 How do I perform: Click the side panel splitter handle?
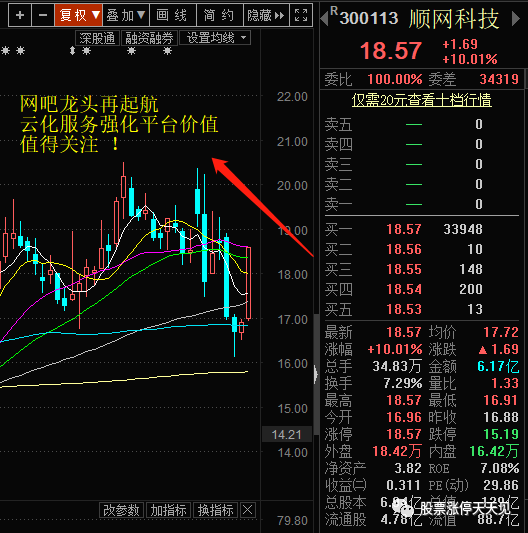316,374
